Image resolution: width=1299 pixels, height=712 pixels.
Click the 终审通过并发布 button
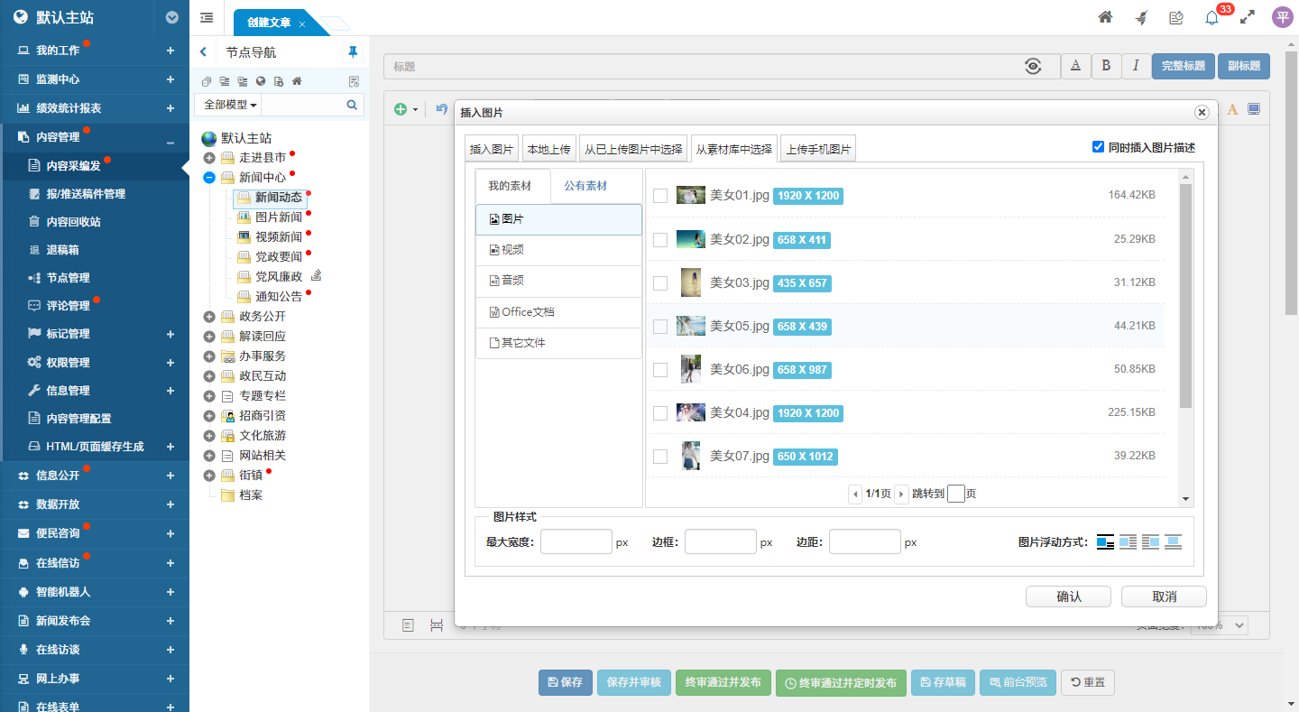click(x=723, y=682)
